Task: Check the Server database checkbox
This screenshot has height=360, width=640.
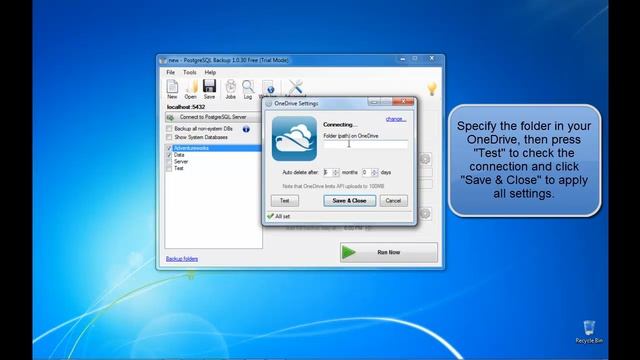Action: tap(169, 162)
